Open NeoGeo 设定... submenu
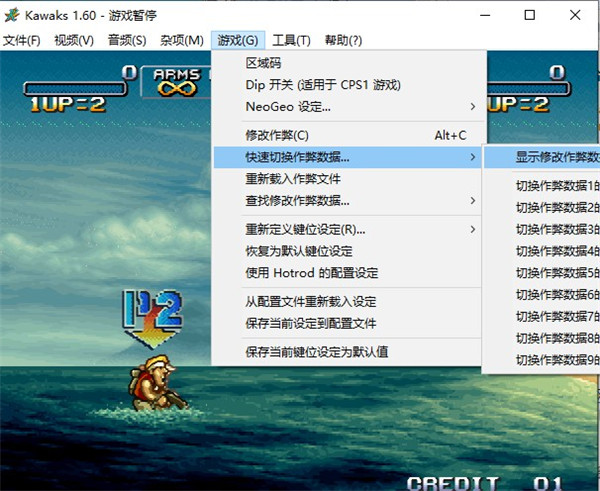The width and height of the screenshot is (600, 491). click(347, 106)
